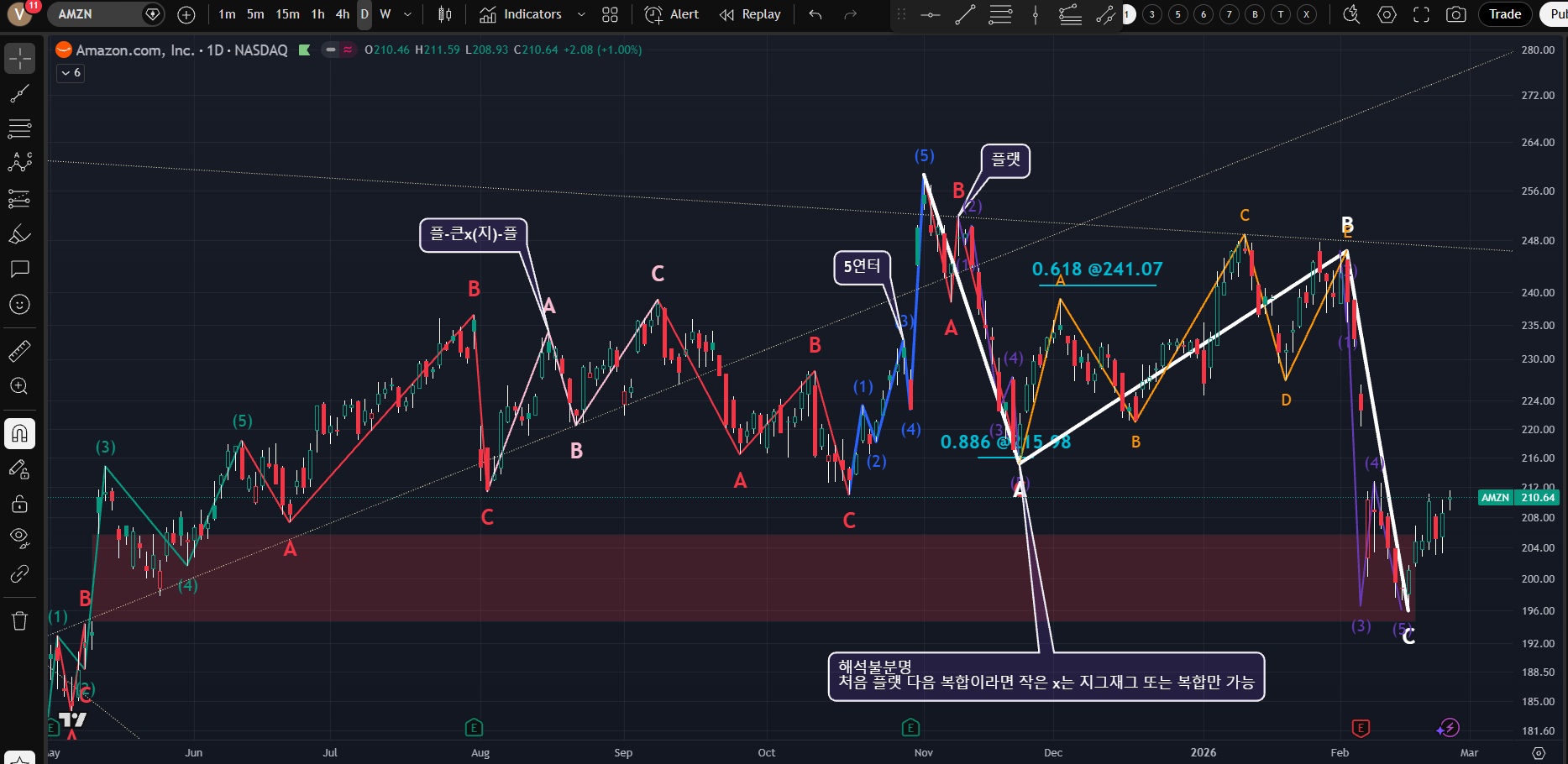The height and width of the screenshot is (764, 1568).
Task: Click the Trade button
Action: (1504, 14)
